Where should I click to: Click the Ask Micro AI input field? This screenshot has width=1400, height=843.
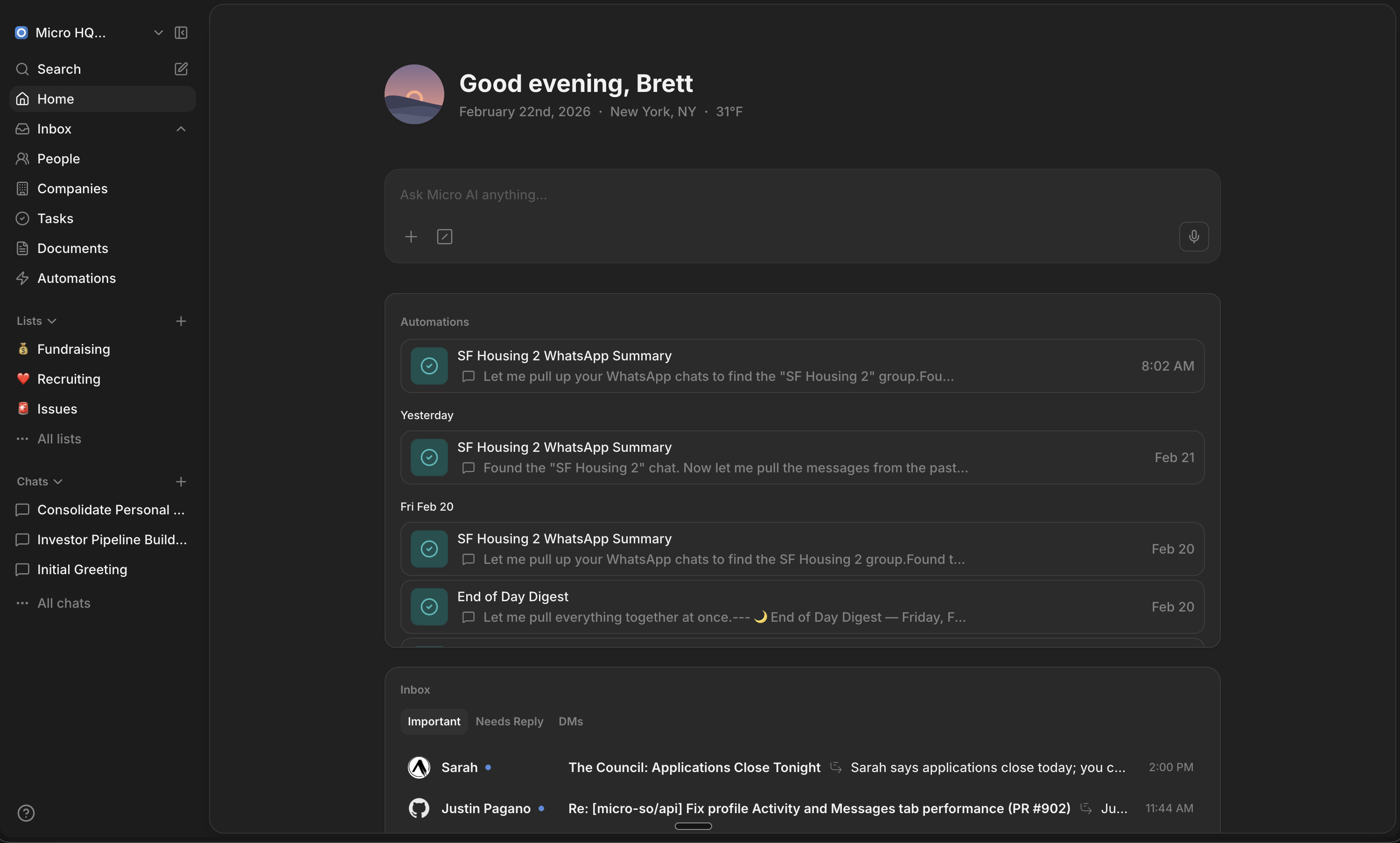738,195
